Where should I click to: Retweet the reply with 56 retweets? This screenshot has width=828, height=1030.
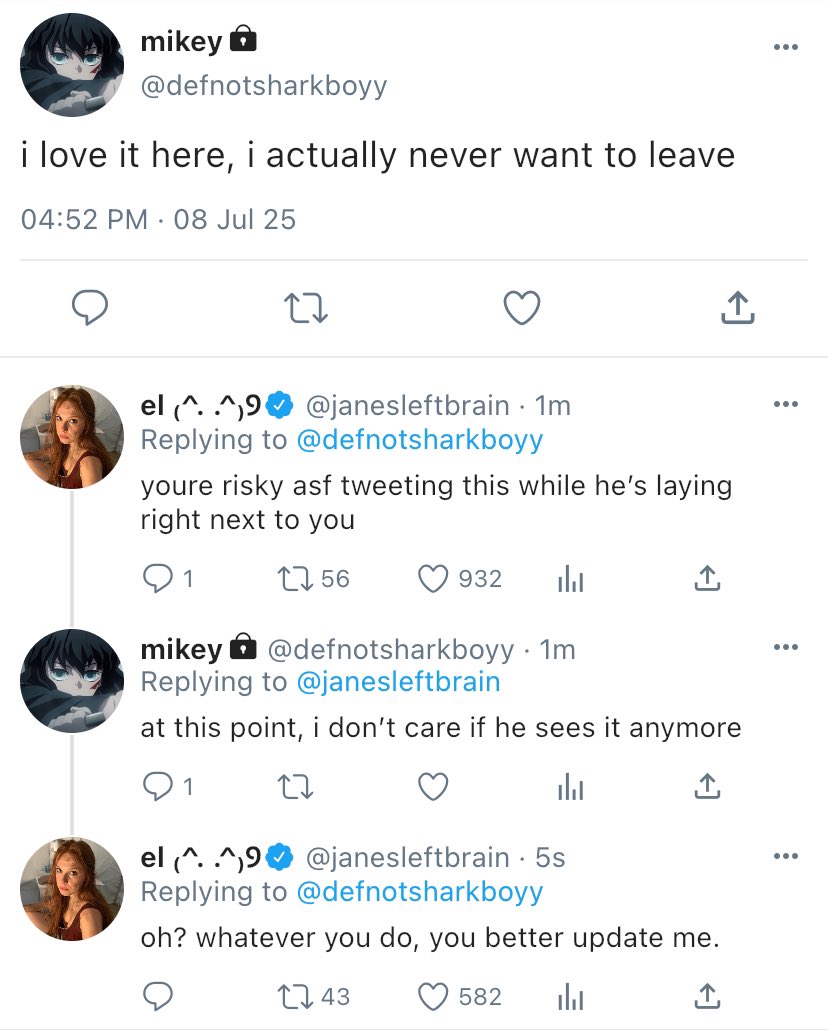pyautogui.click(x=295, y=578)
